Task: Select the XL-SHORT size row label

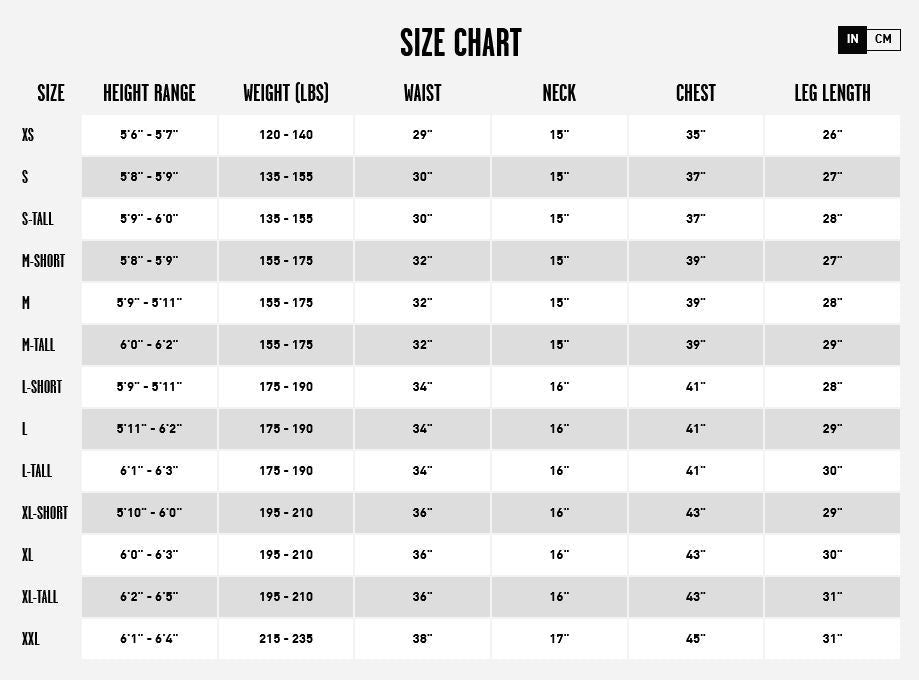Action: [45, 513]
